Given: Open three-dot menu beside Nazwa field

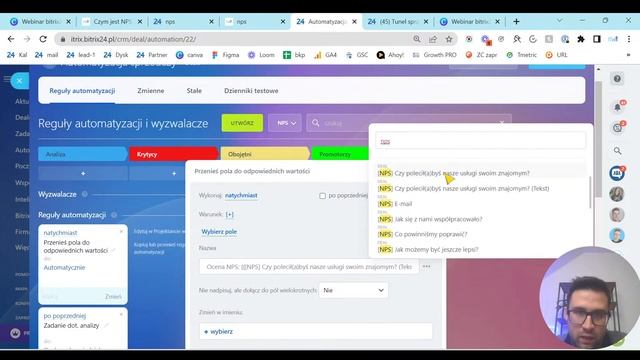Looking at the screenshot, I should 427,266.
